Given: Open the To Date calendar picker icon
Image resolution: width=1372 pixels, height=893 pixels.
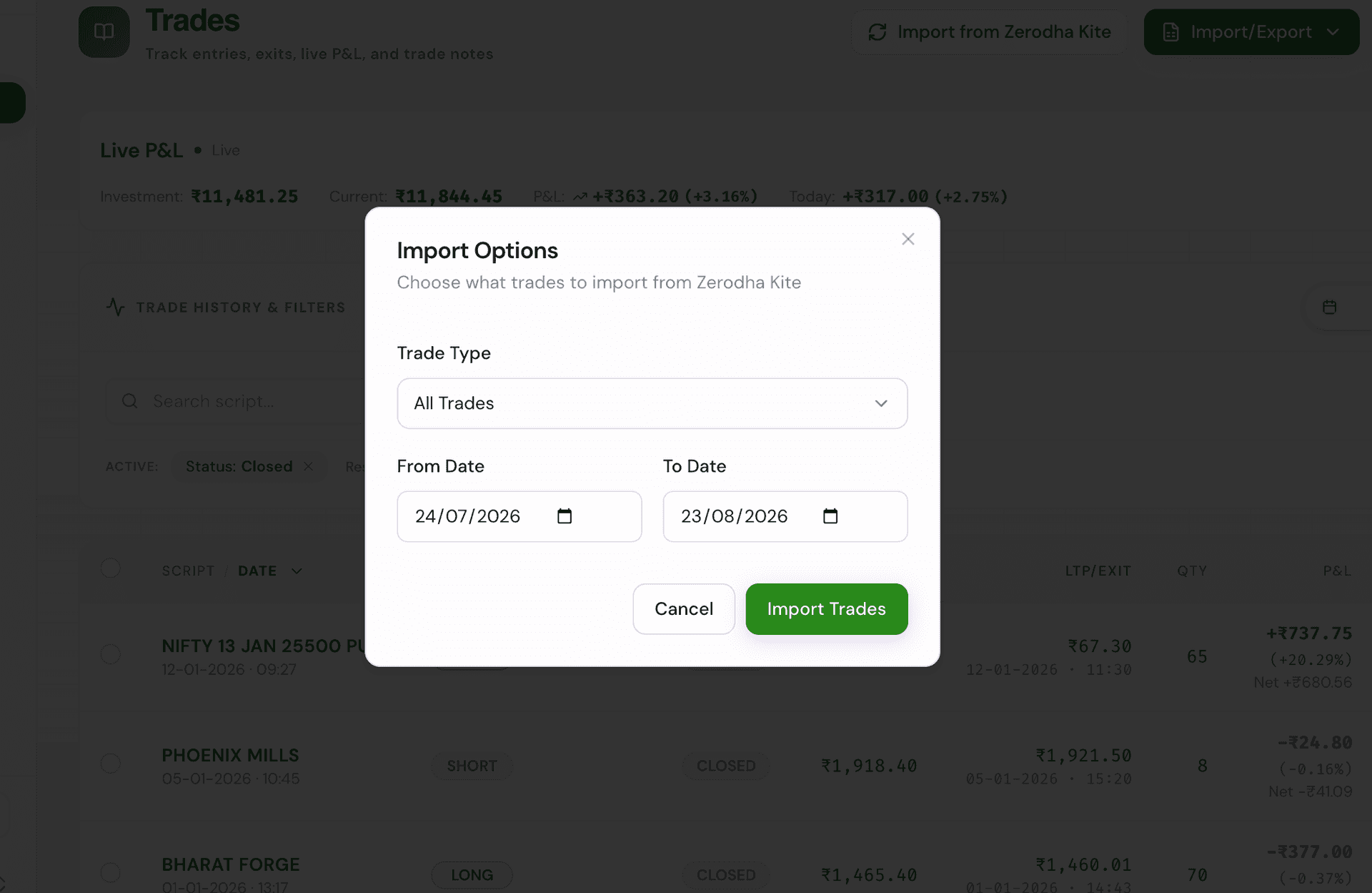Looking at the screenshot, I should tap(830, 516).
